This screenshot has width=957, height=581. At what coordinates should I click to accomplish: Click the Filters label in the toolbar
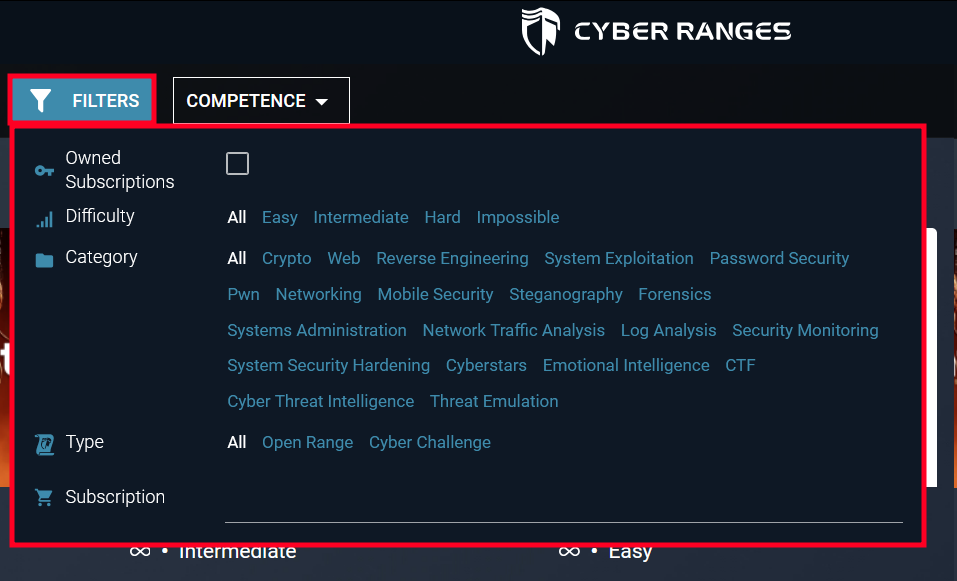coord(103,100)
